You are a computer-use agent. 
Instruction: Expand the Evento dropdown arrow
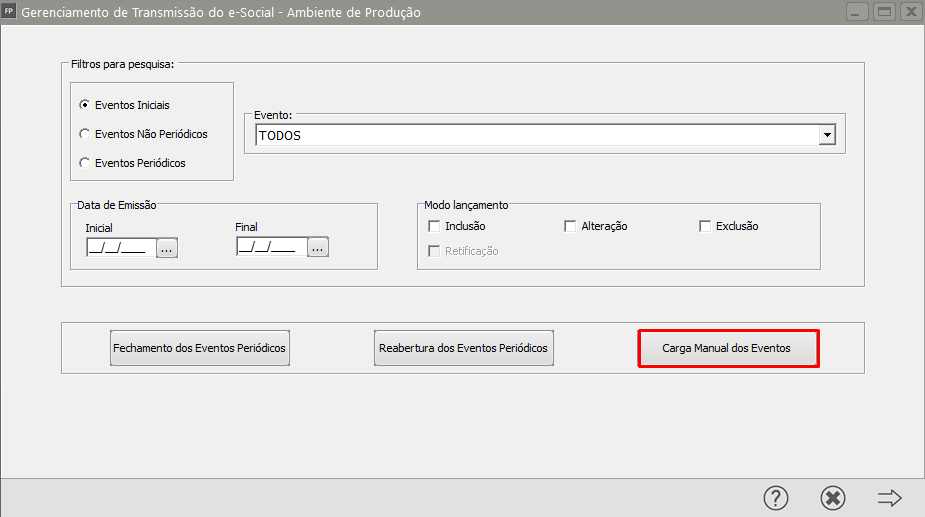coord(826,135)
